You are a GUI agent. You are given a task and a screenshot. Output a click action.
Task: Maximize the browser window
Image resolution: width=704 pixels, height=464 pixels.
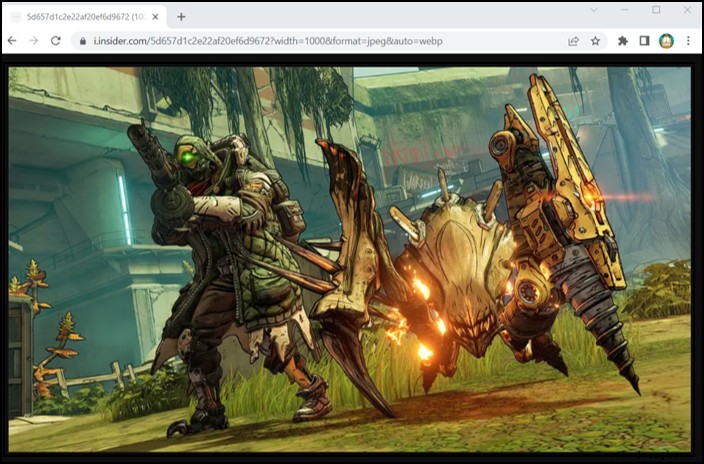click(656, 10)
